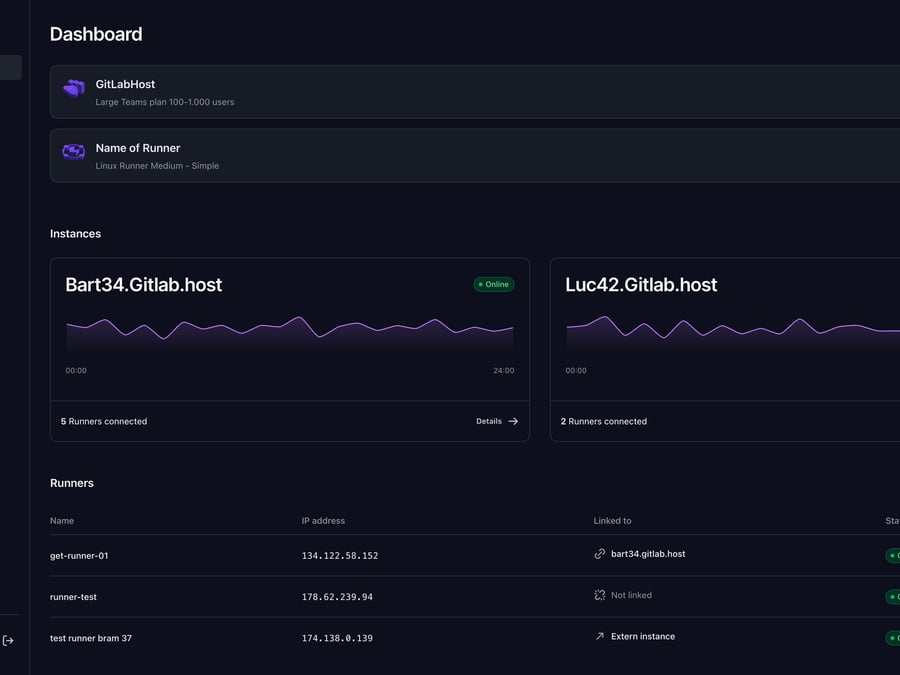Image resolution: width=900 pixels, height=675 pixels.
Task: Select the Name of Runner card
Action: click(x=470, y=155)
